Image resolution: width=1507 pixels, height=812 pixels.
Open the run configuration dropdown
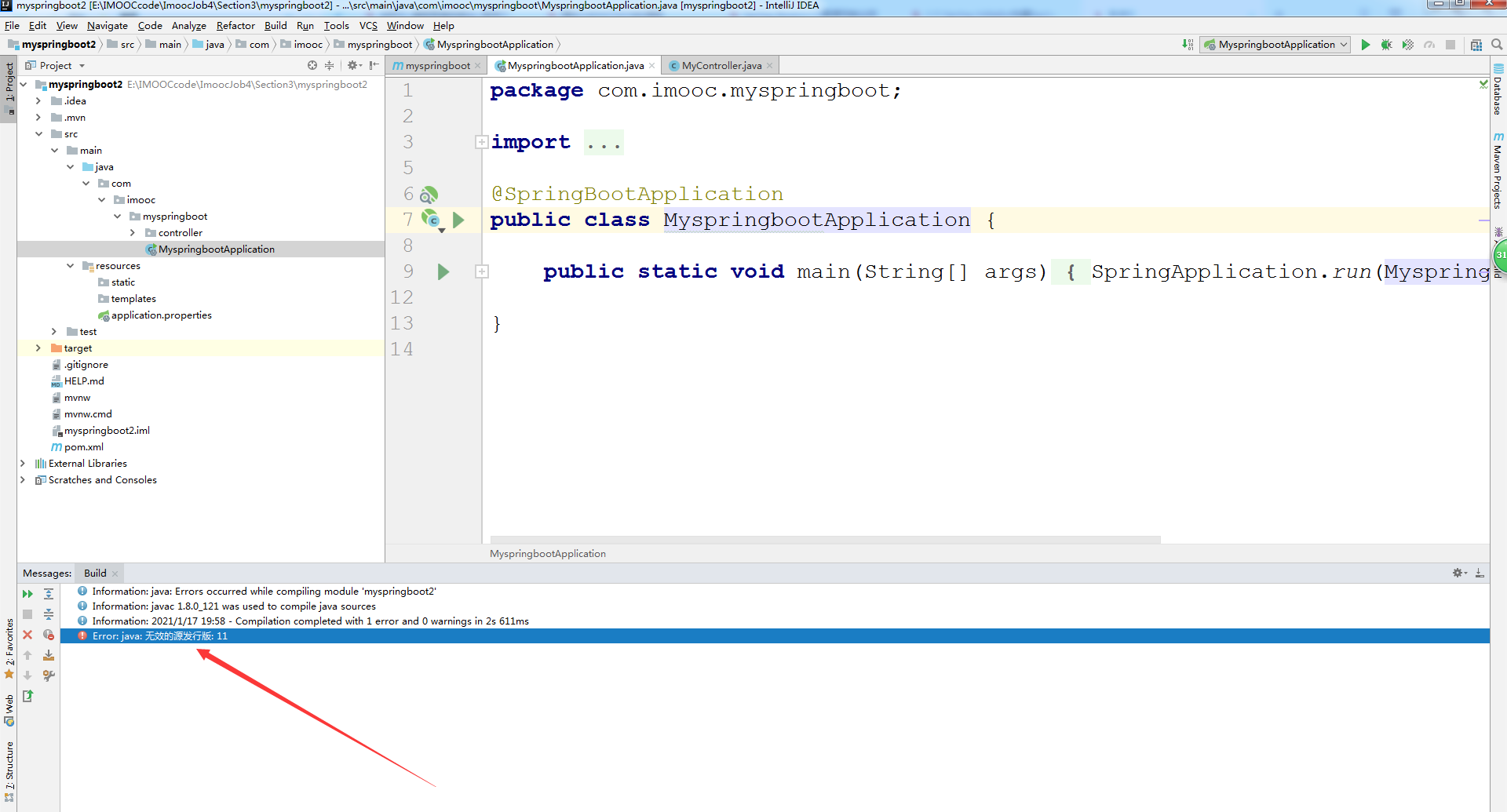1276,45
